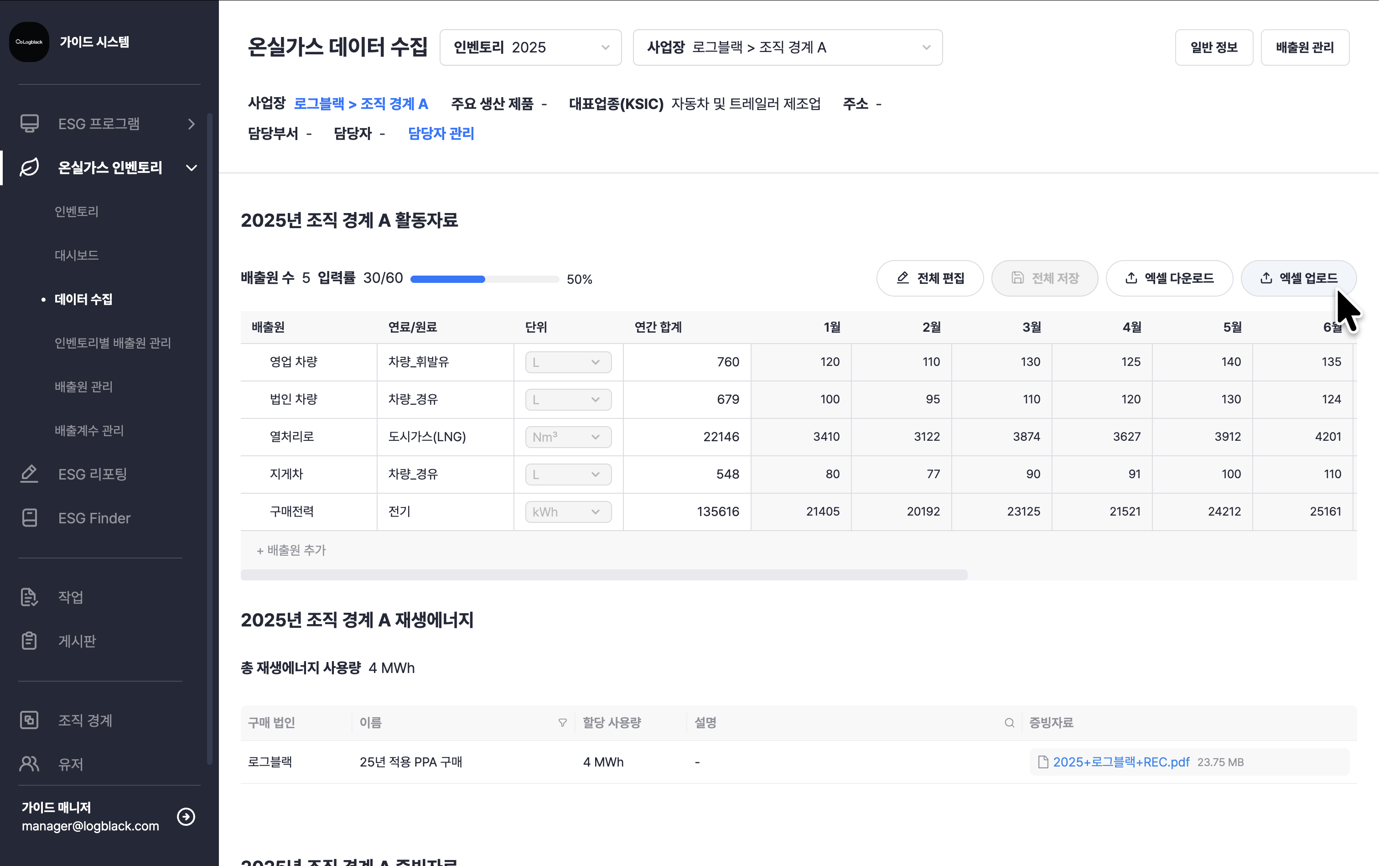Open the 사업장 조직 경계 A dropdown
The height and width of the screenshot is (866, 1400).
point(788,47)
